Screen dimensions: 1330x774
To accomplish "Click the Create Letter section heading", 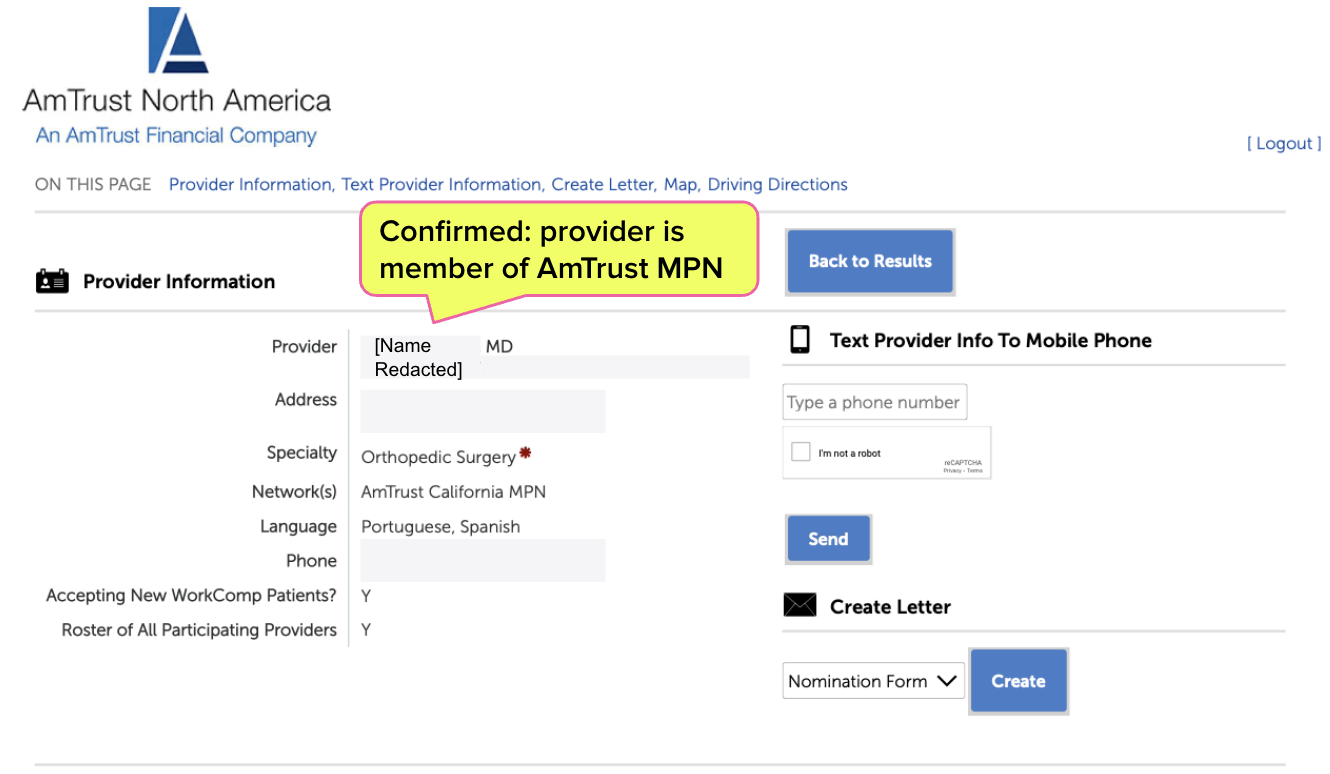I will 890,607.
